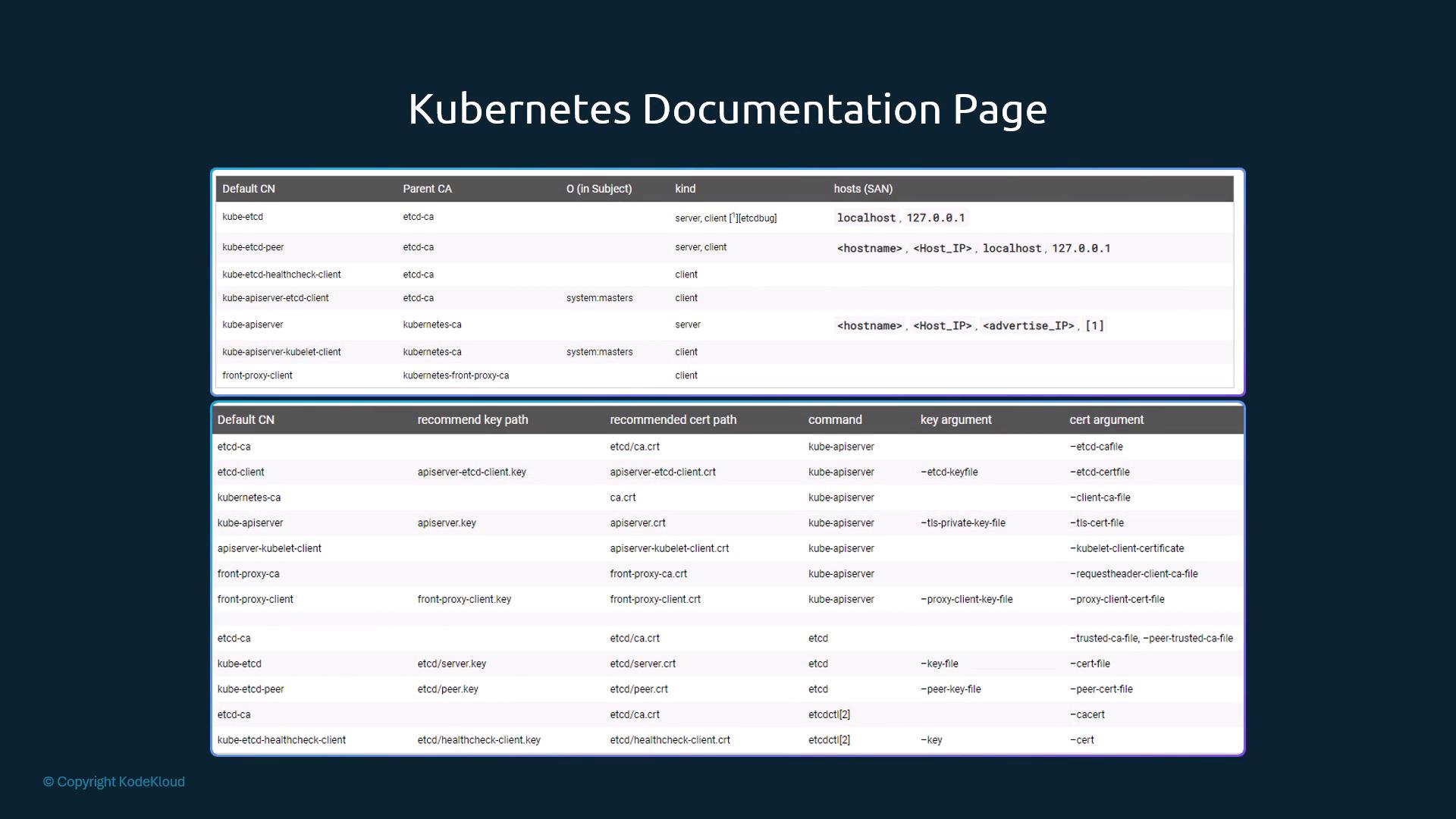This screenshot has width=1456, height=819.
Task: Click the '--cacert' argument
Action: tap(1087, 714)
